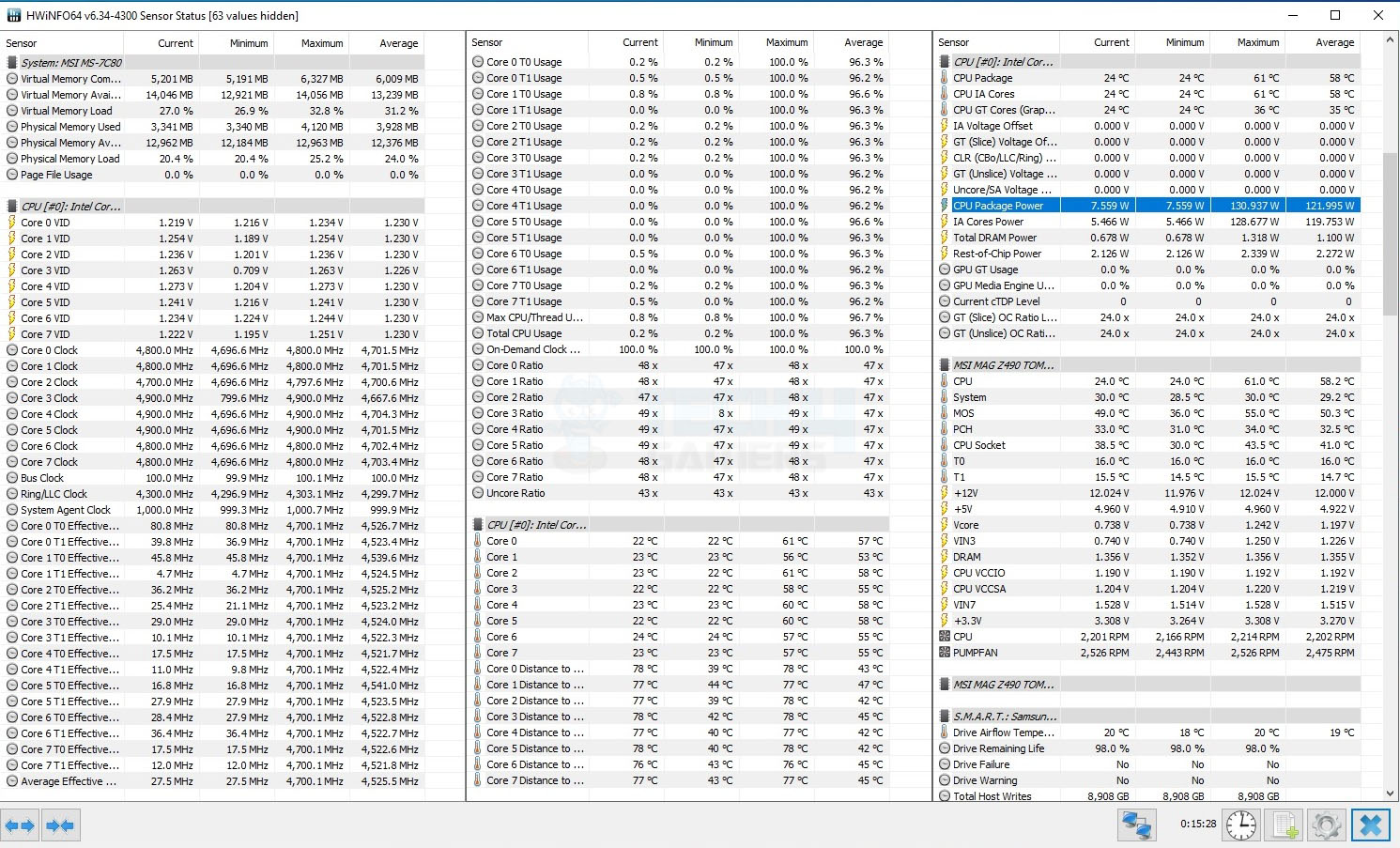Click the icon beside Drive Remaining Life

[944, 748]
